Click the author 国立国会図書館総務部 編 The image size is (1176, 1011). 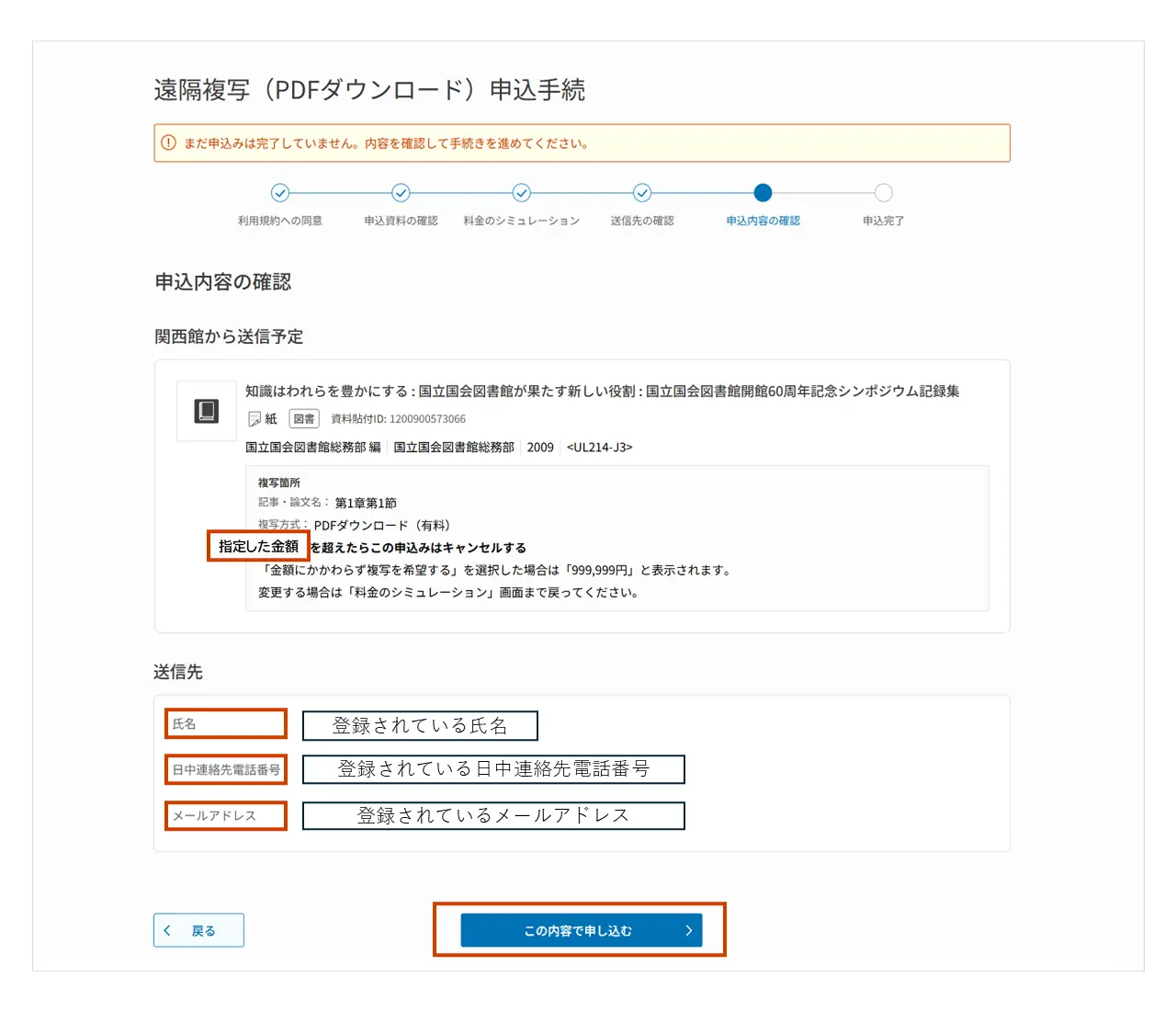312,448
